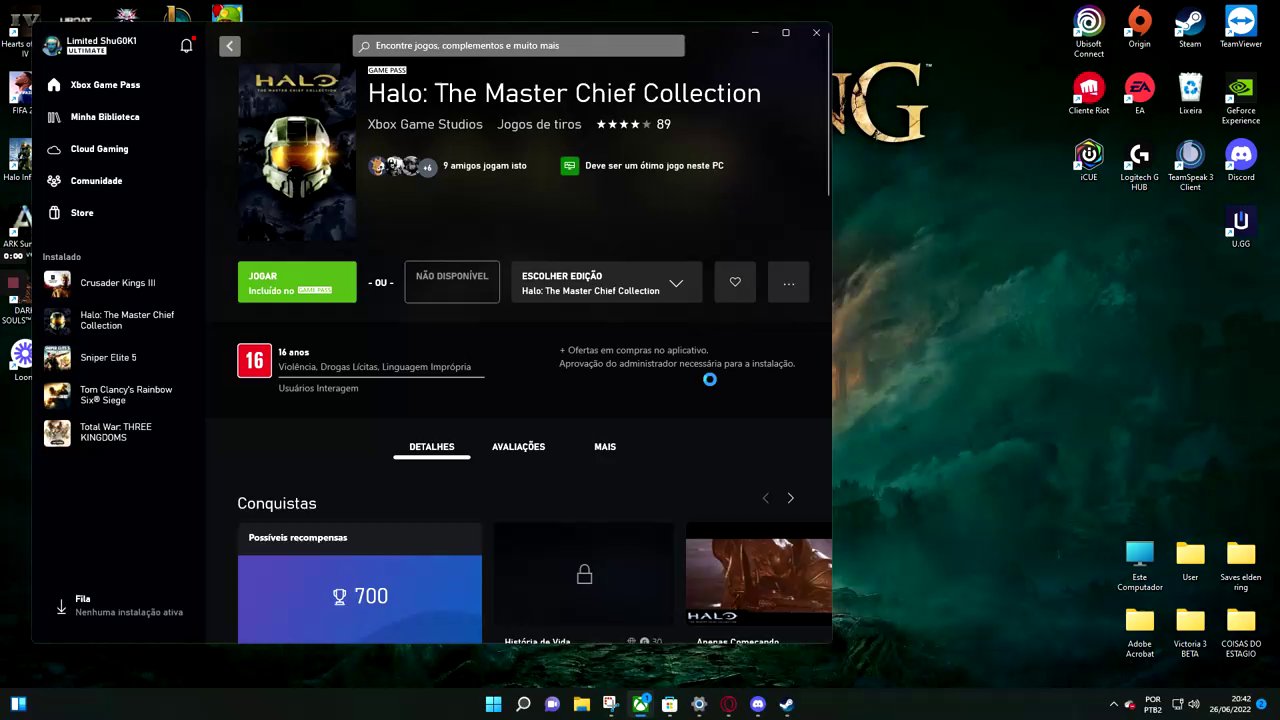1280x720 pixels.
Task: Open iCUE desktop shortcut
Action: [1089, 160]
